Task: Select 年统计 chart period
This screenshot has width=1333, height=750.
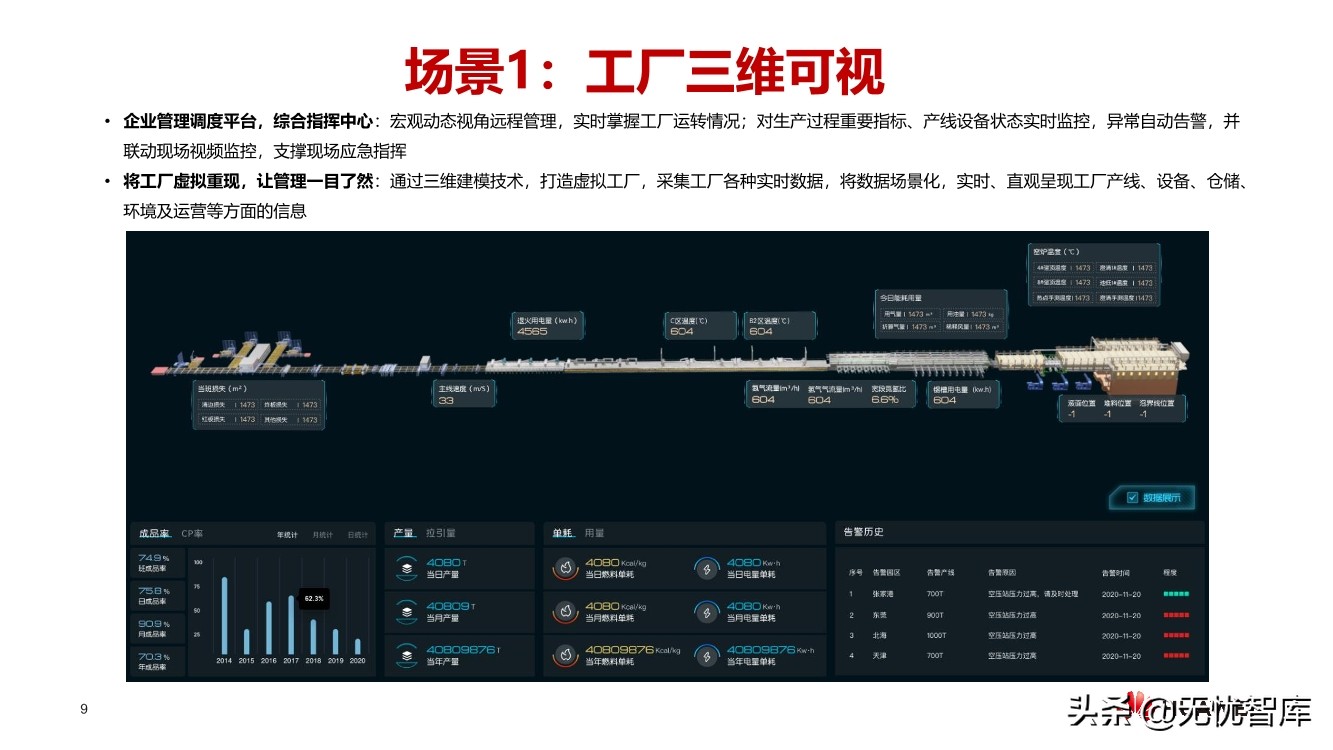Action: pos(288,535)
